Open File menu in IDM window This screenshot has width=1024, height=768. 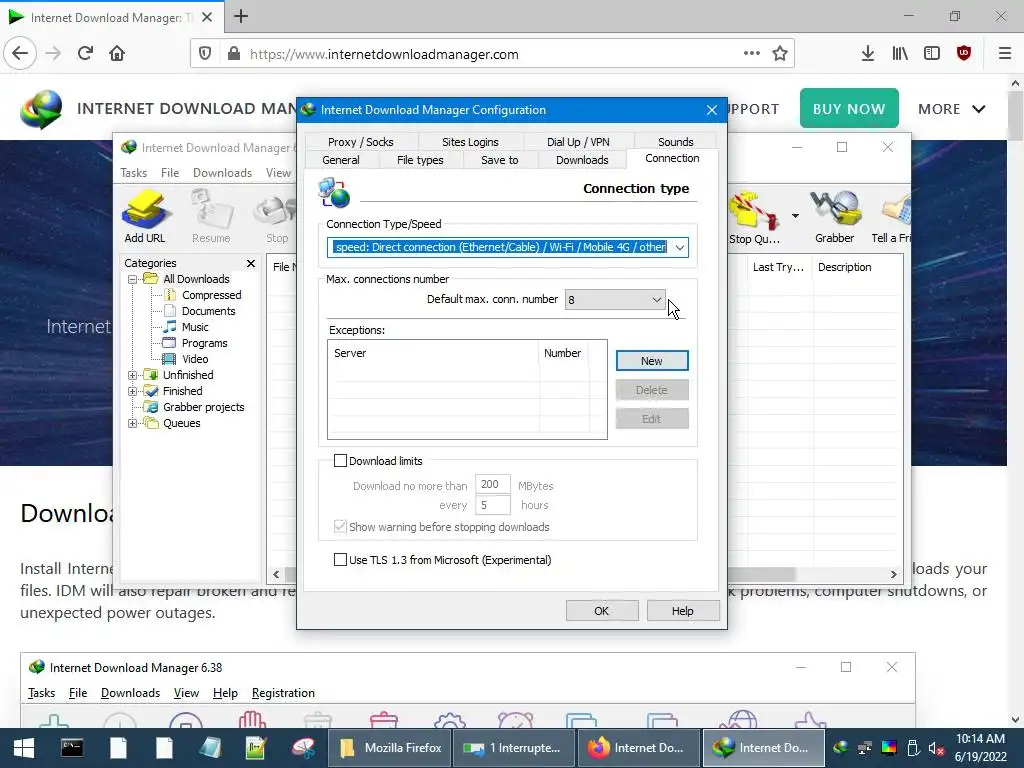(x=170, y=173)
